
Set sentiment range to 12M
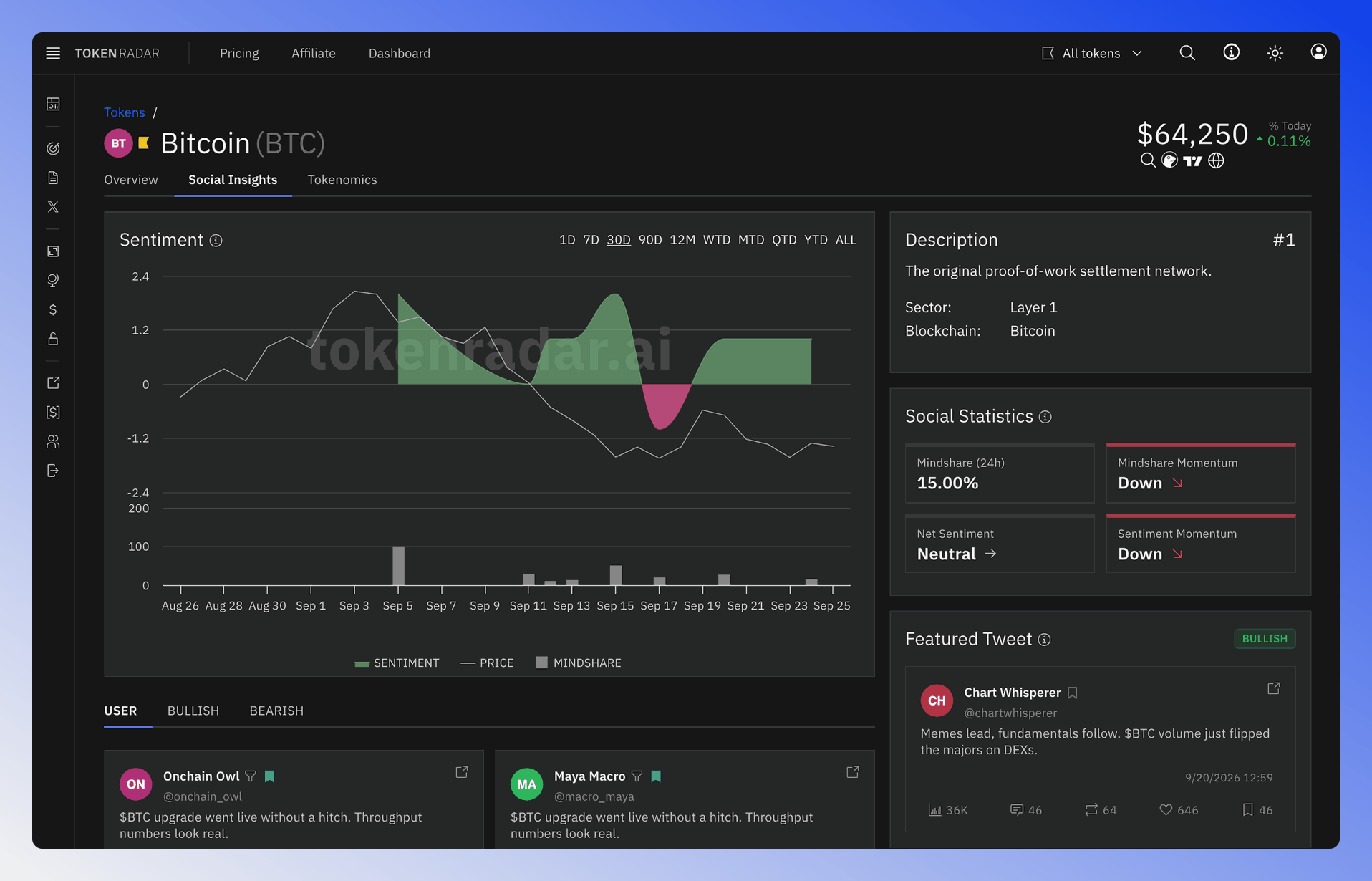tap(682, 240)
